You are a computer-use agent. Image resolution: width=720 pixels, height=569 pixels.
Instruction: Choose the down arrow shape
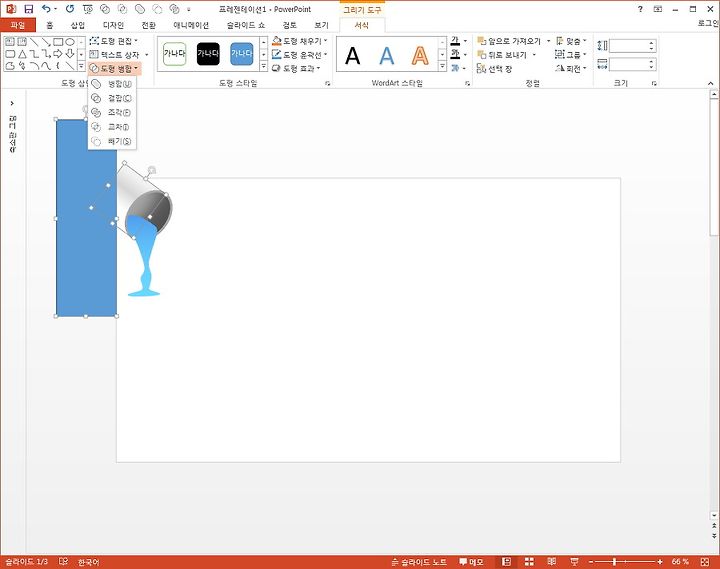point(70,54)
